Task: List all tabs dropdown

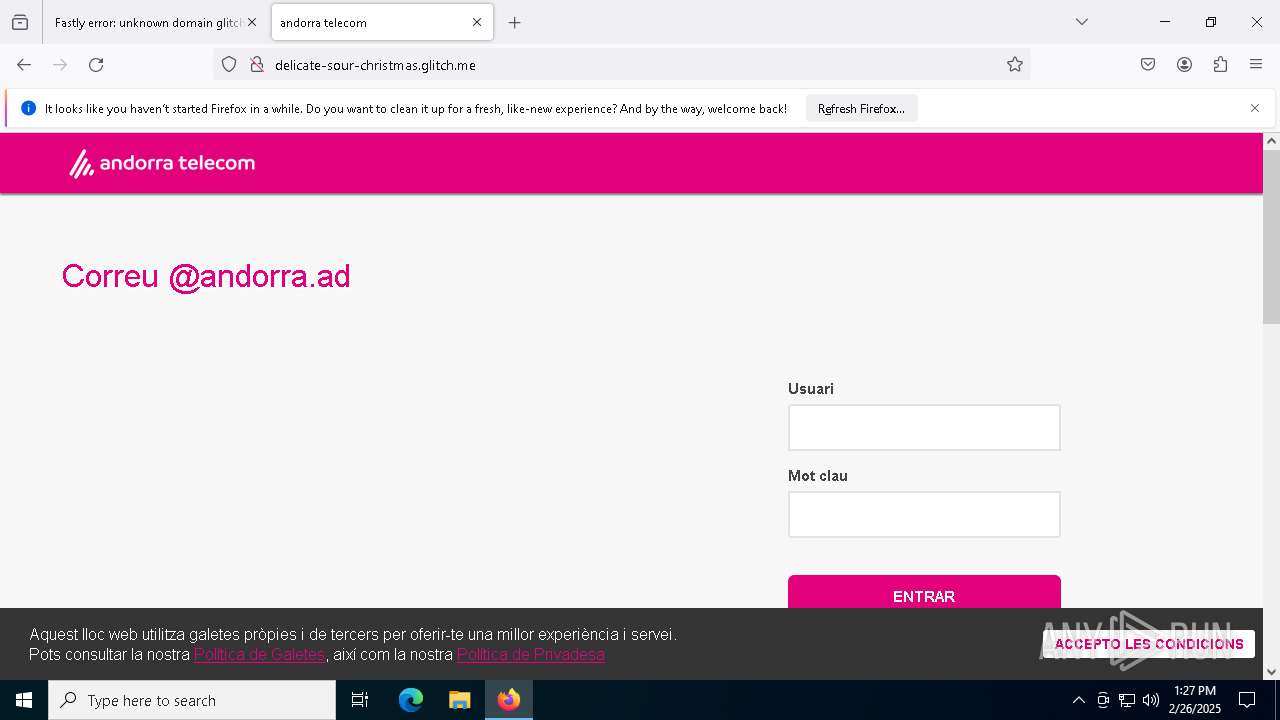Action: [x=1081, y=22]
